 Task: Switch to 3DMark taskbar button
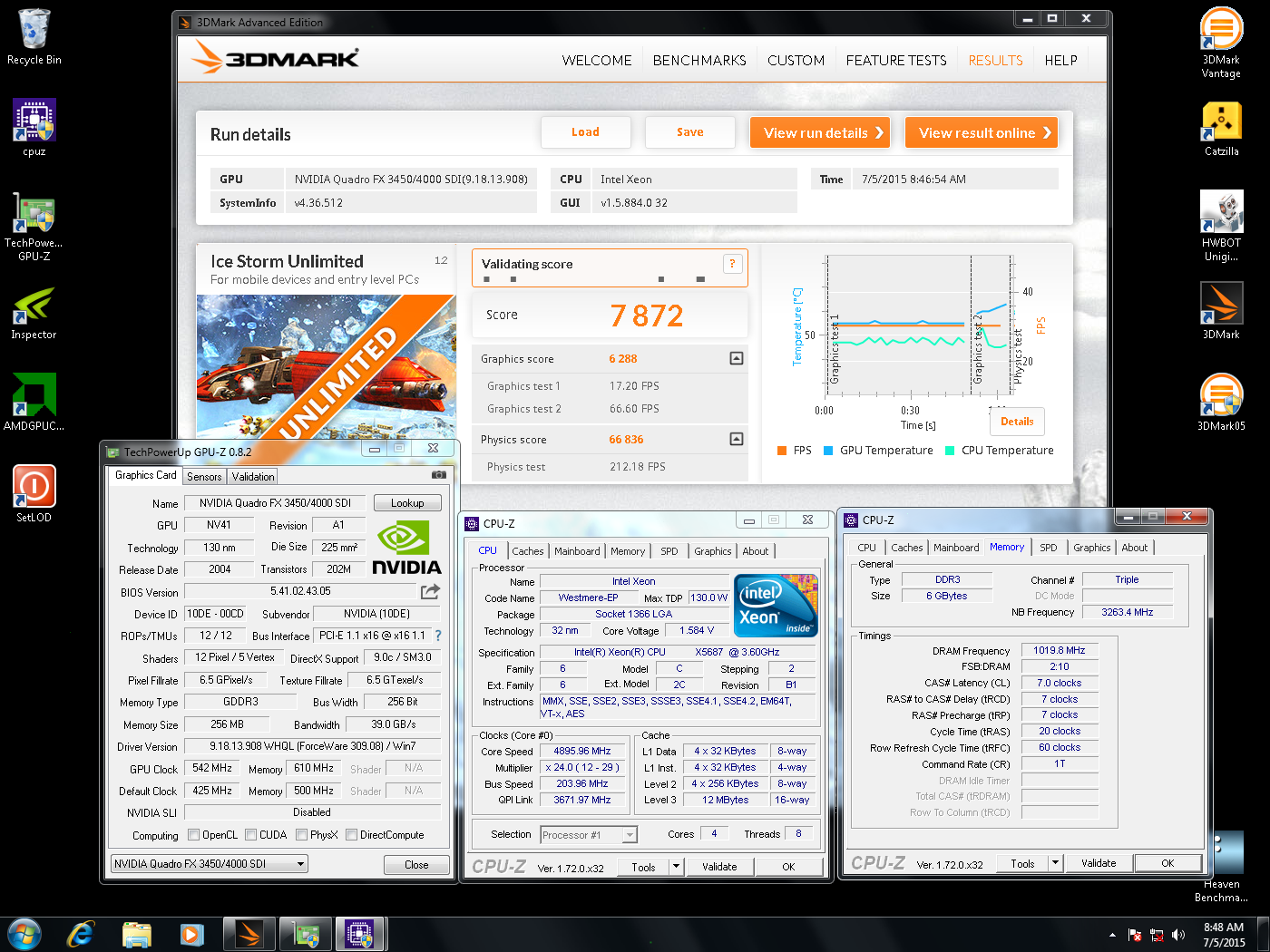point(249,934)
